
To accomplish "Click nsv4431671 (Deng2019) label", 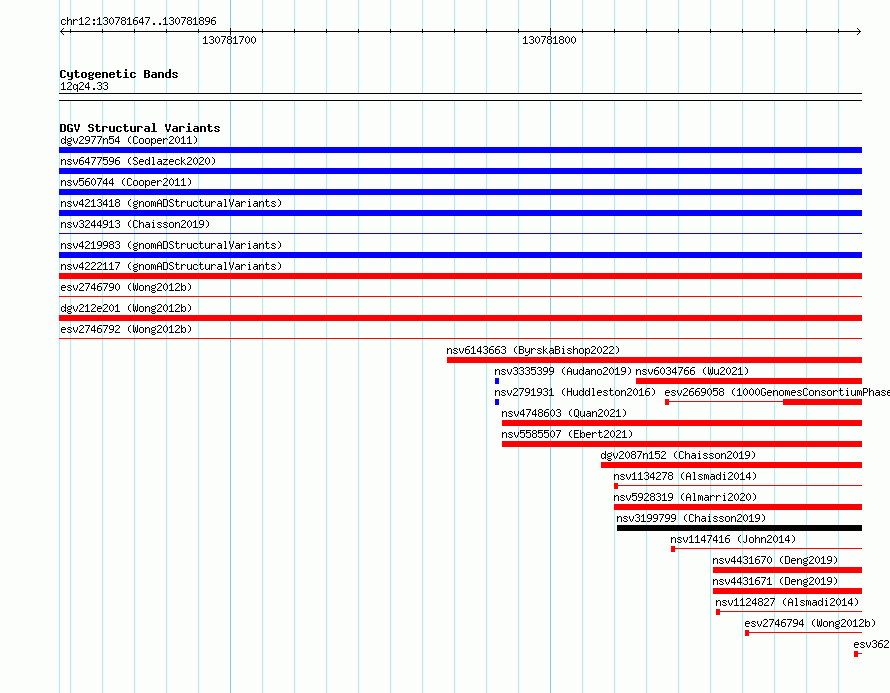I will tap(775, 581).
